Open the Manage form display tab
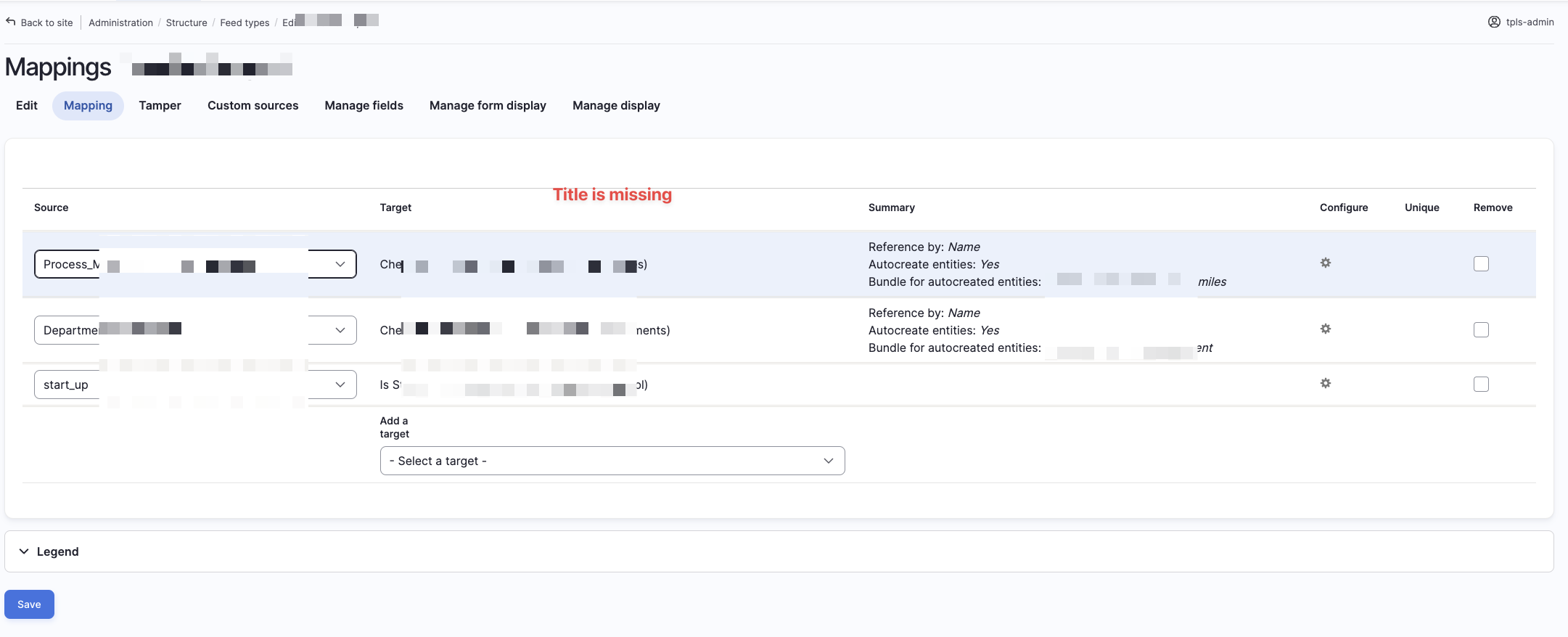This screenshot has height=637, width=1568. (x=488, y=106)
